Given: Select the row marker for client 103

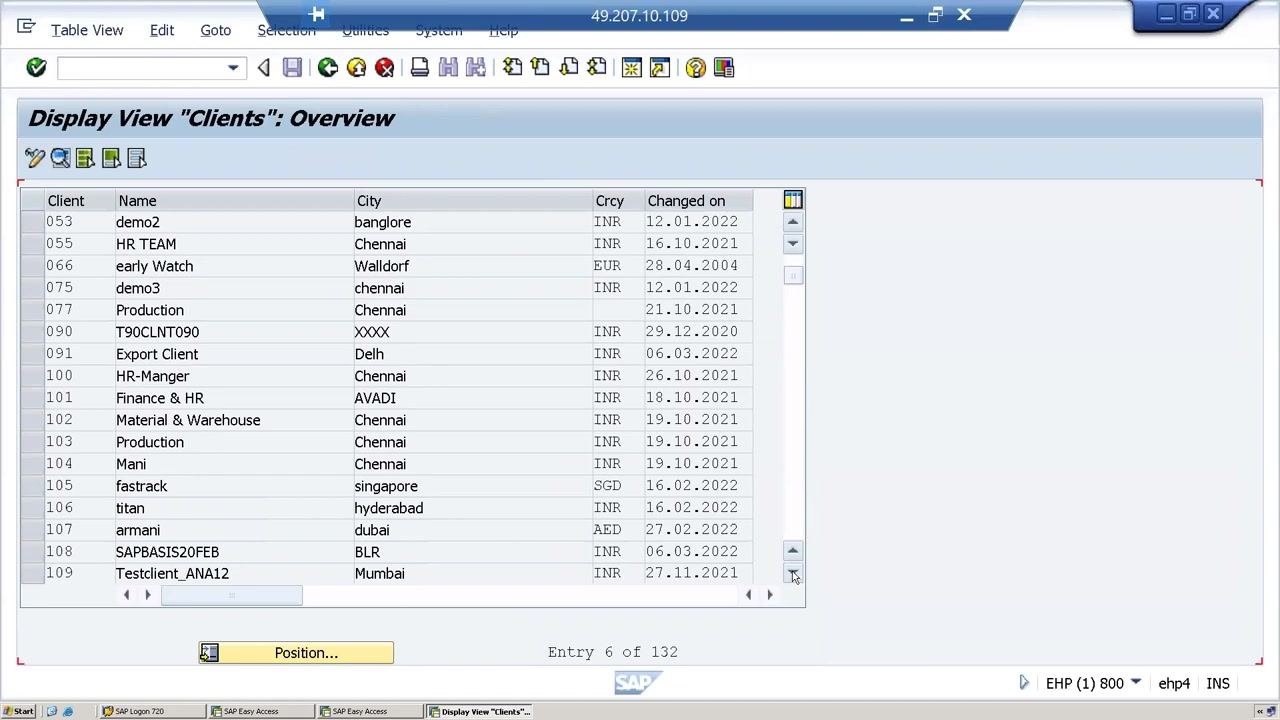Looking at the screenshot, I should 32,442.
